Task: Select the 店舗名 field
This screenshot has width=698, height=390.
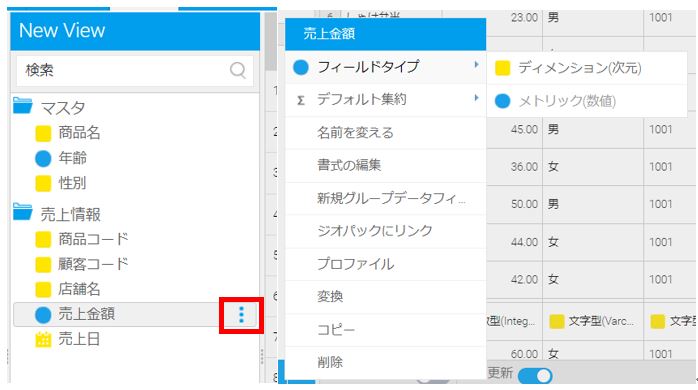Action: pyautogui.click(x=79, y=289)
